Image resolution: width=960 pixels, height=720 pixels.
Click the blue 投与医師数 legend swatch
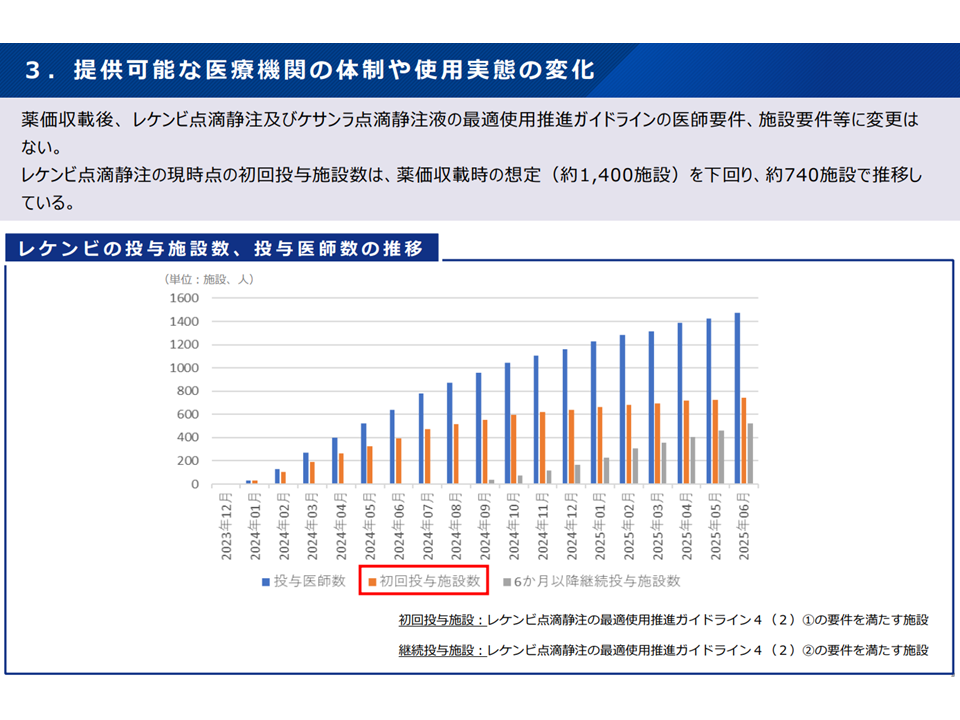(x=266, y=582)
